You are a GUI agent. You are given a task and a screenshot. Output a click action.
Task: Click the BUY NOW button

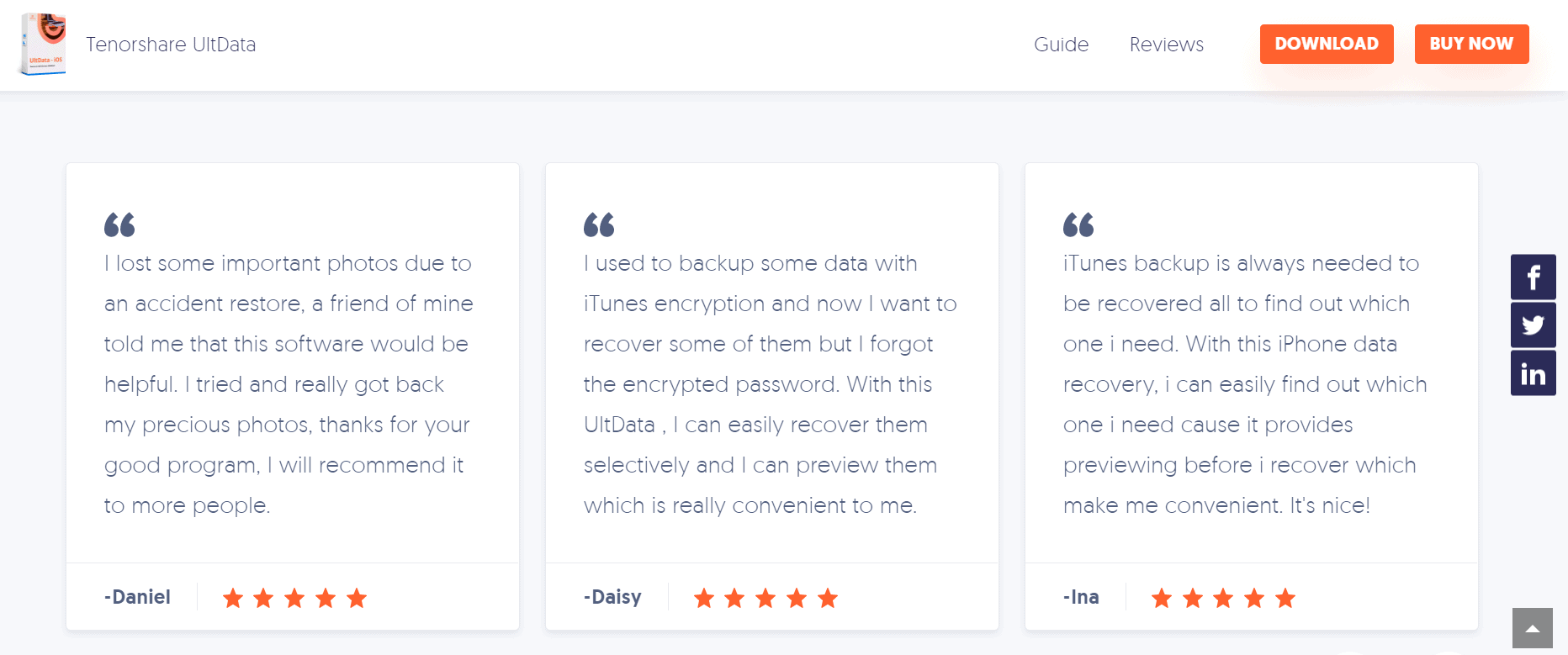[1471, 44]
